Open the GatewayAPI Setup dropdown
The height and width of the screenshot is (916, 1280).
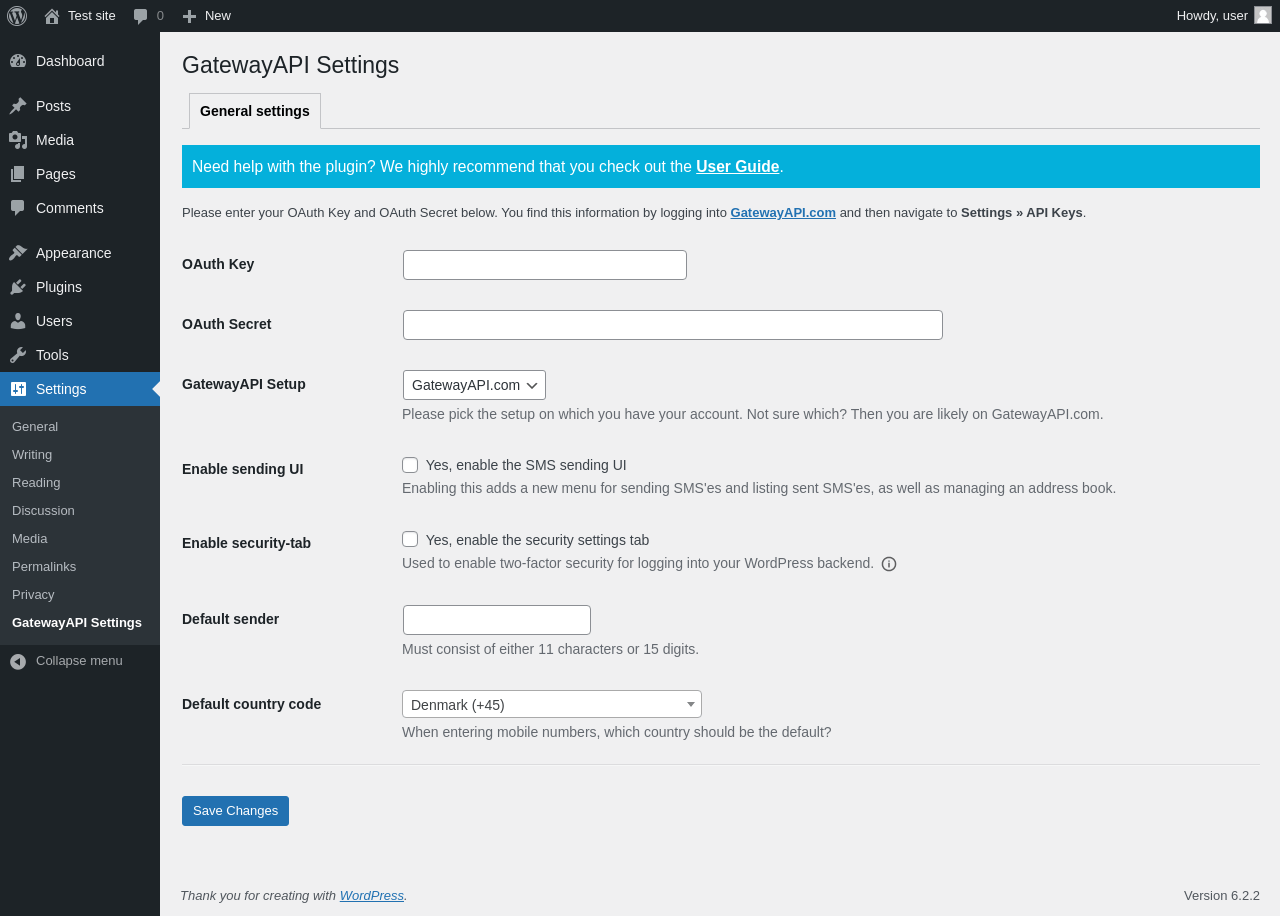pyautogui.click(x=474, y=385)
